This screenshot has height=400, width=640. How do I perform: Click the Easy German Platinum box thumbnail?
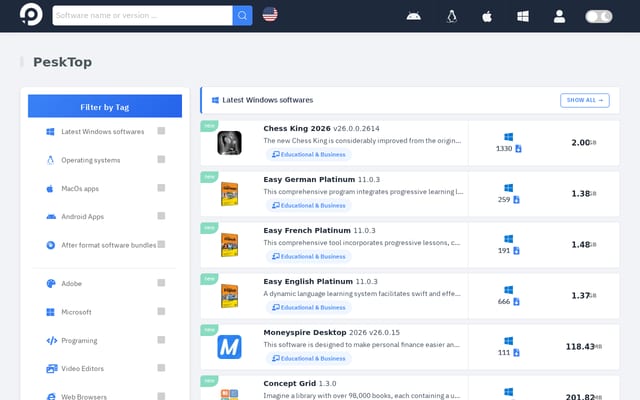click(x=229, y=194)
